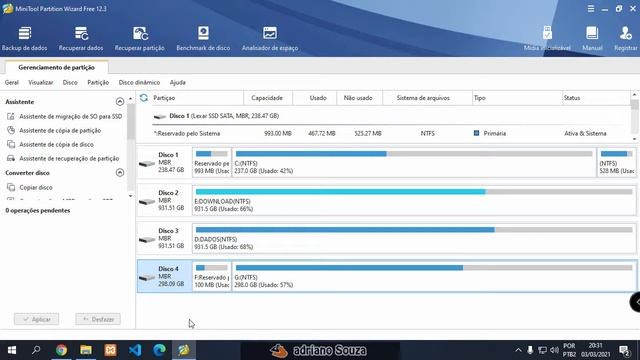
Task: Open Chrome from taskbar
Action: [x=61, y=350]
